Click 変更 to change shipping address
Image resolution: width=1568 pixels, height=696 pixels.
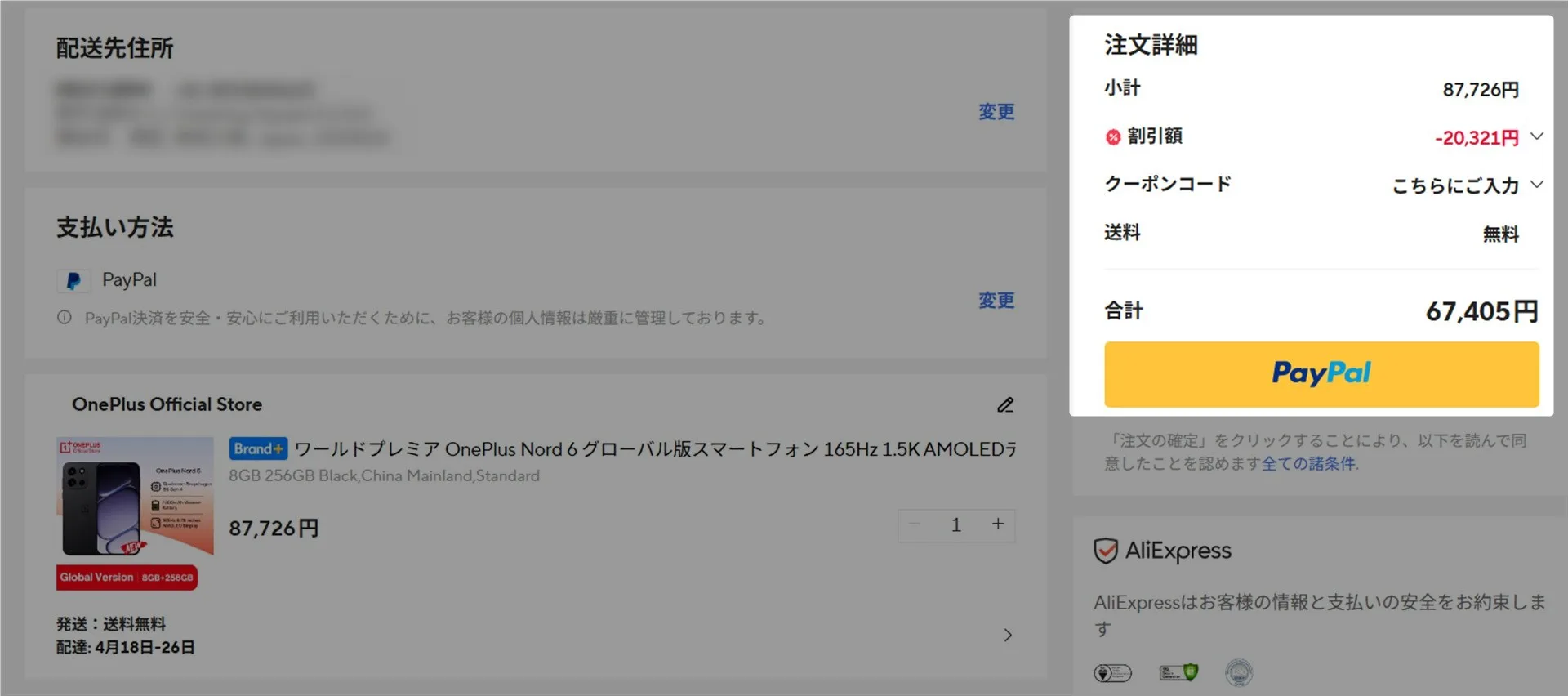[x=996, y=112]
